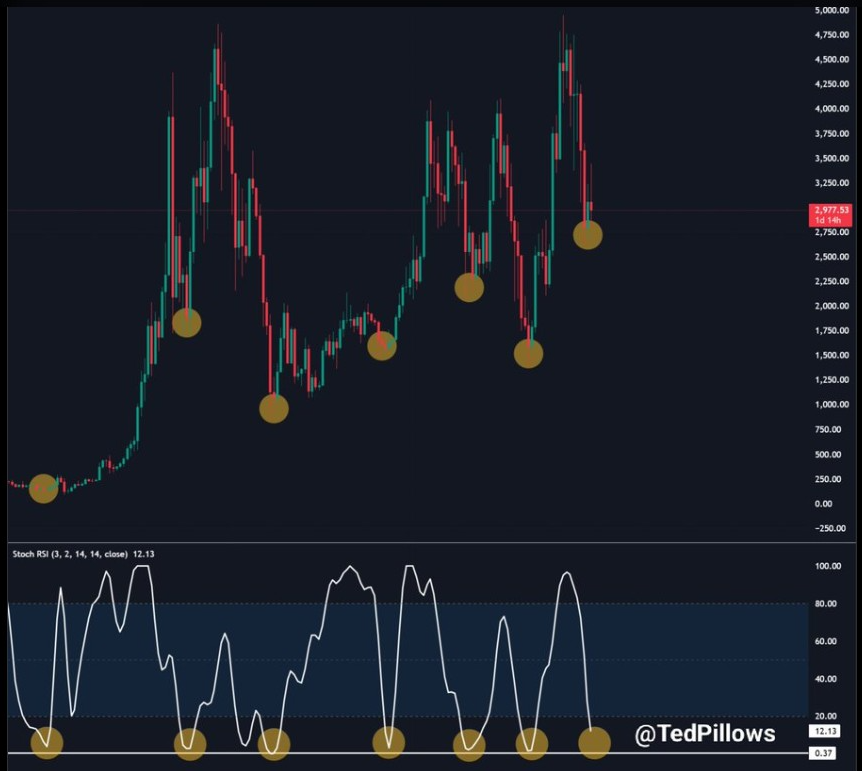Click the 80.00 Stoch RSI axis label
Screen dimensions: 862x771
click(826, 603)
